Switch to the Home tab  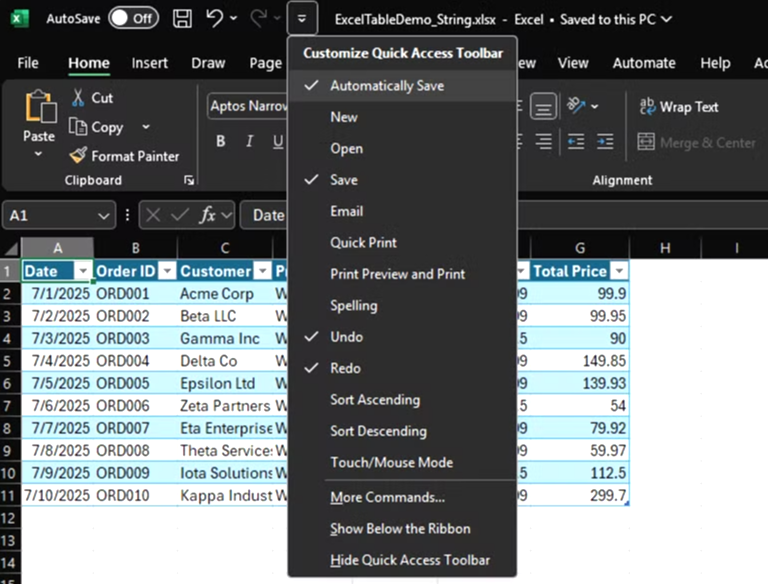coord(89,63)
